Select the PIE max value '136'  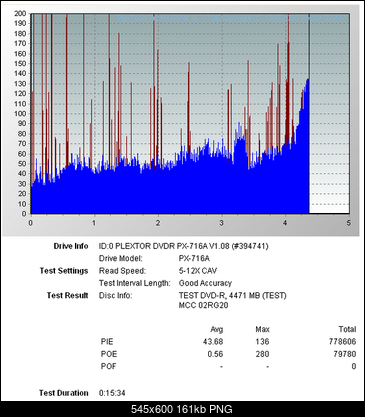pyautogui.click(x=262, y=342)
